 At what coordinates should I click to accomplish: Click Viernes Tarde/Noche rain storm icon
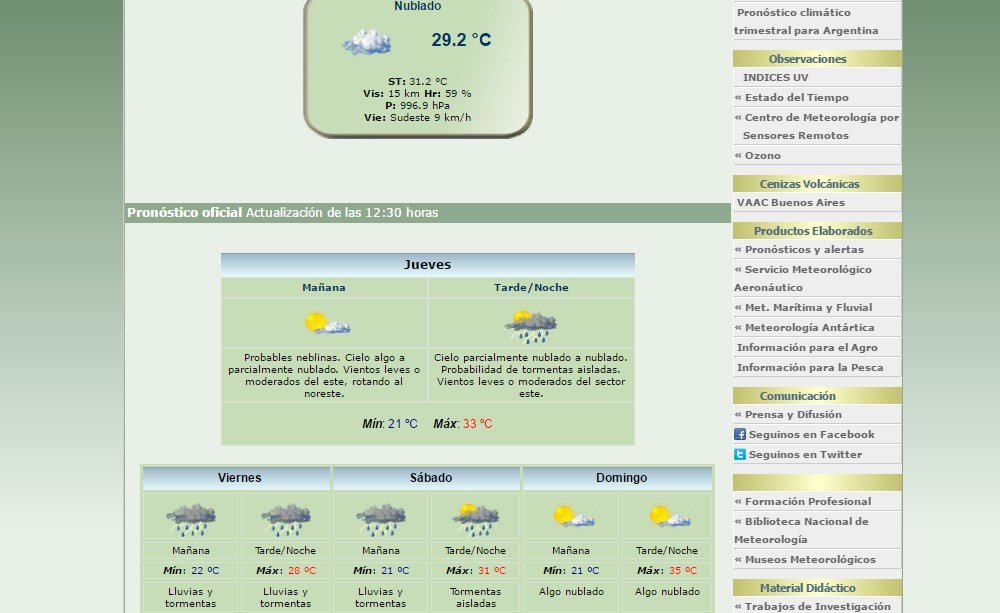[285, 518]
